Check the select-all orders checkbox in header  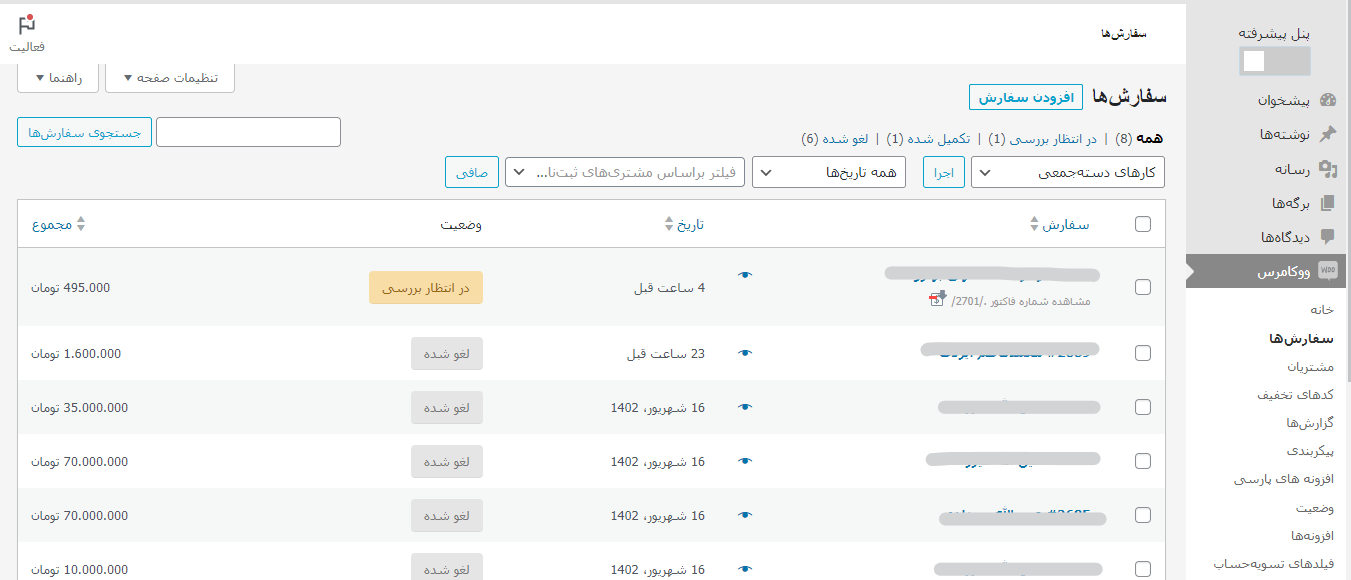click(1143, 225)
